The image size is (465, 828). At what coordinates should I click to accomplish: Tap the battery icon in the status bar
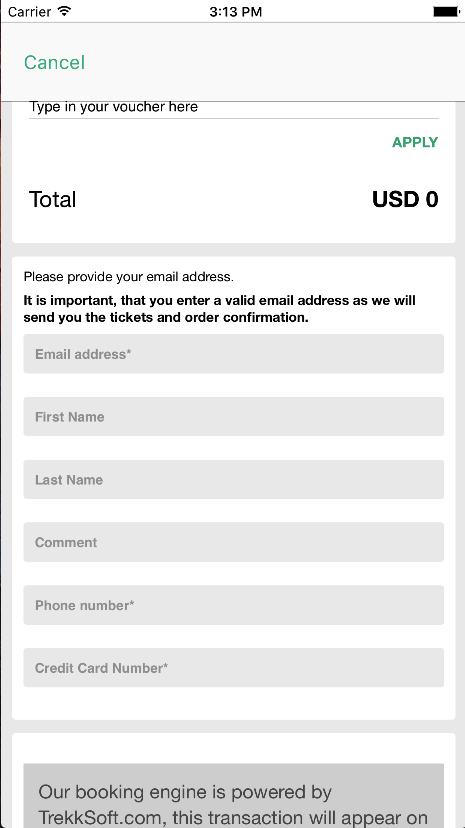(x=446, y=11)
